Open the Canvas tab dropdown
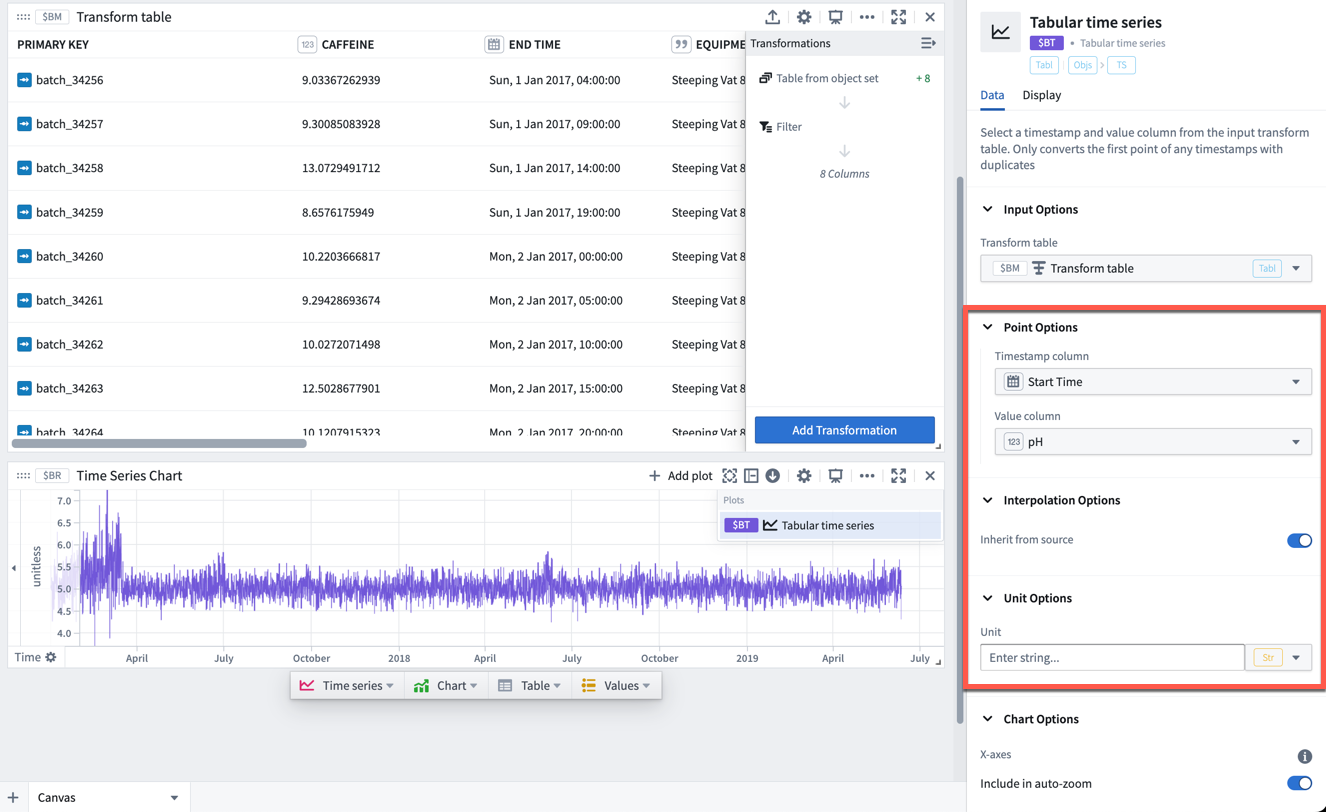The width and height of the screenshot is (1326, 812). point(174,798)
